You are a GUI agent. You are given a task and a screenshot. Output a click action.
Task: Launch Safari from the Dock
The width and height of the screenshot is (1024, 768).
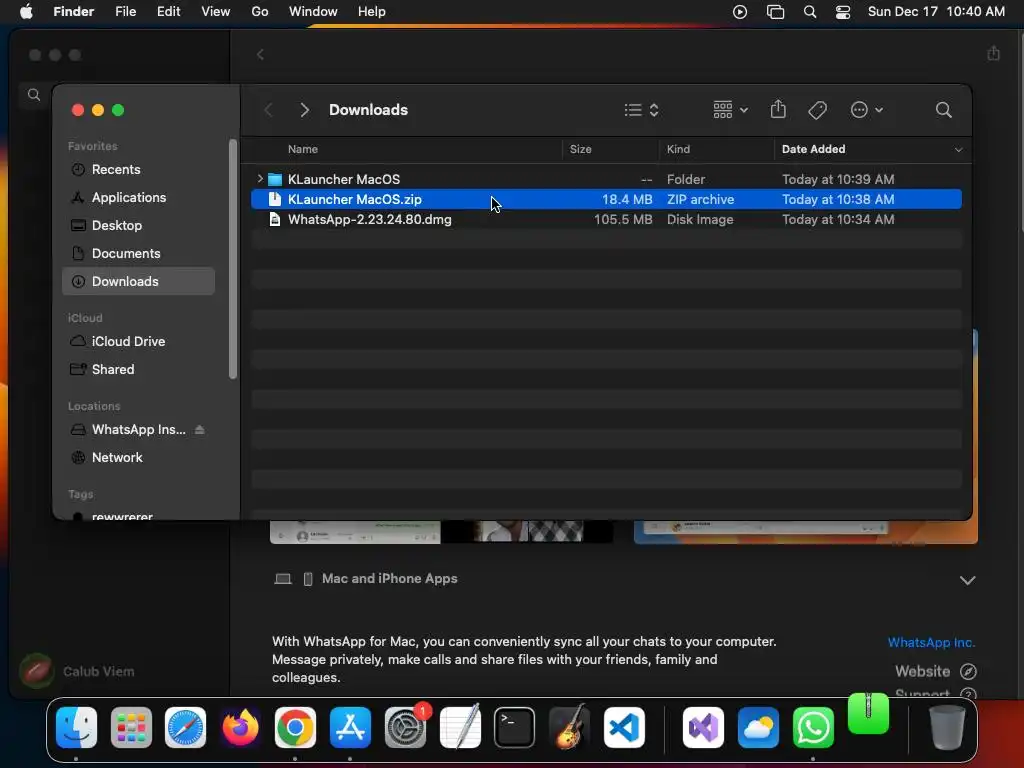click(185, 728)
